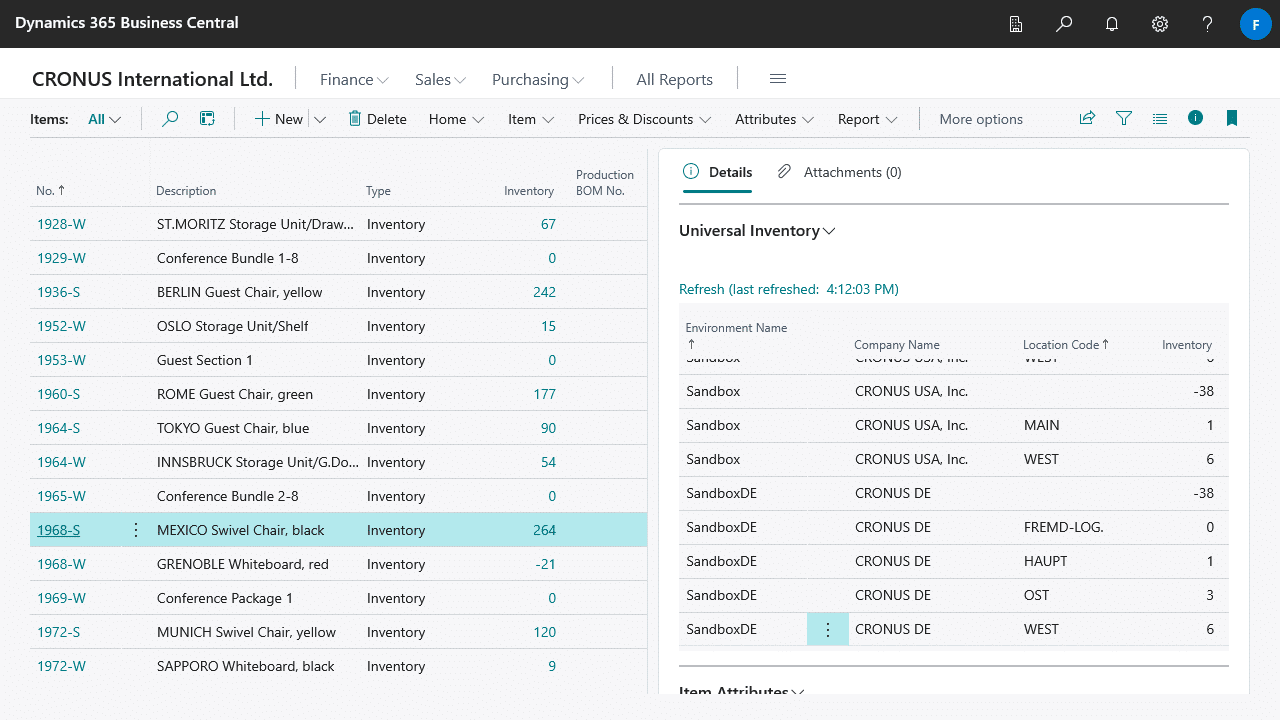The width and height of the screenshot is (1280, 720).
Task: Open the notifications bell
Action: 1112,24
